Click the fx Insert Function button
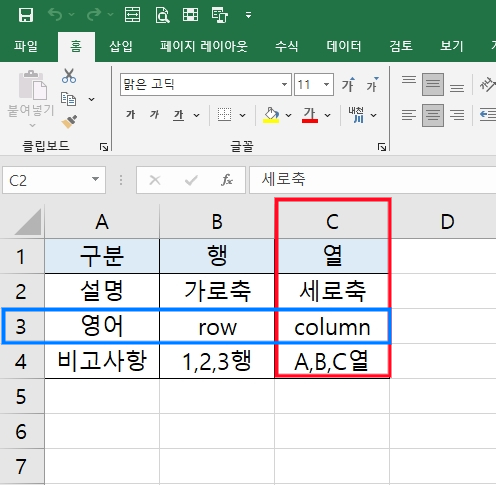The image size is (496, 485). pos(227,180)
